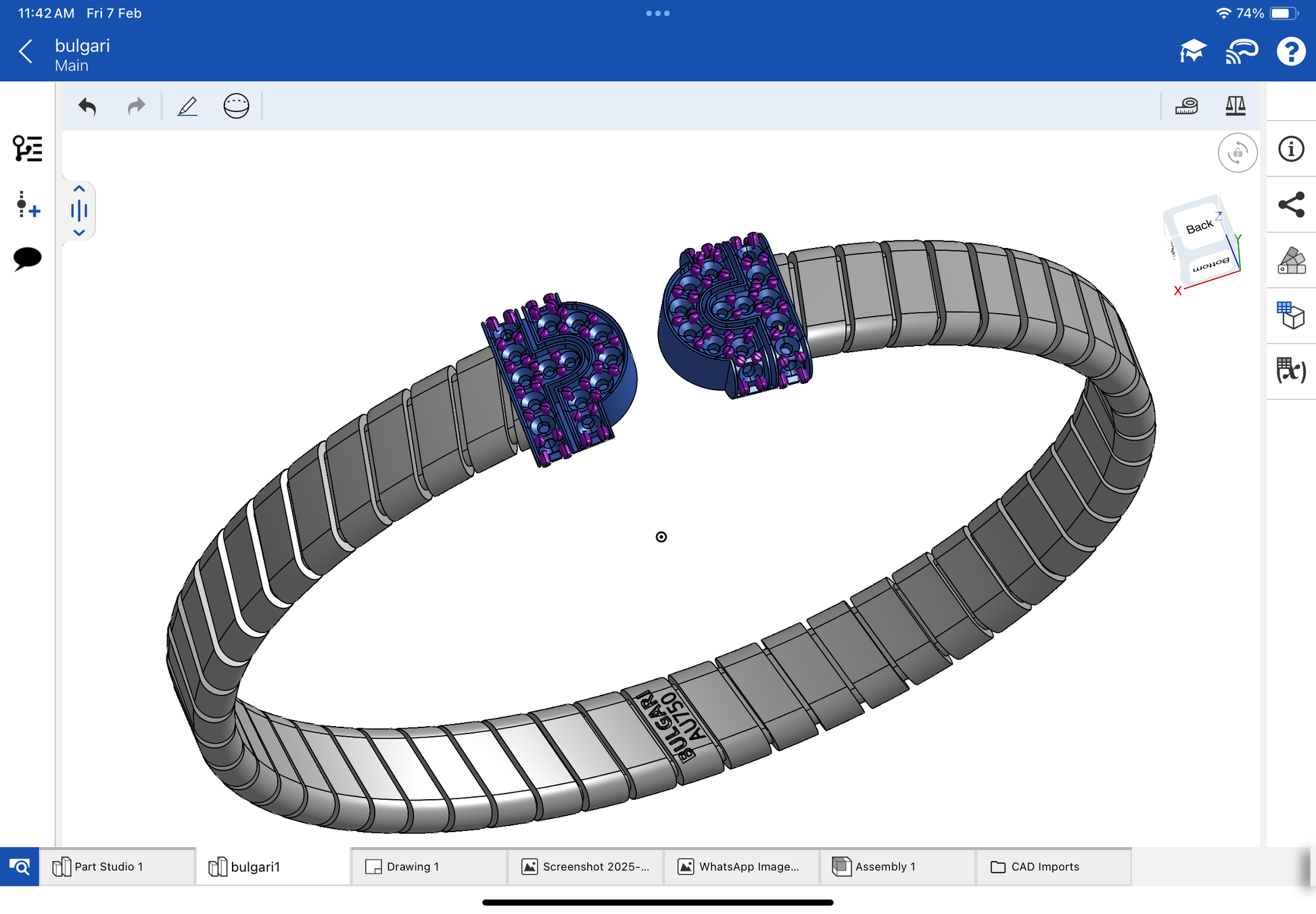
Task: Switch to the Part Studio 1 tab
Action: [108, 867]
